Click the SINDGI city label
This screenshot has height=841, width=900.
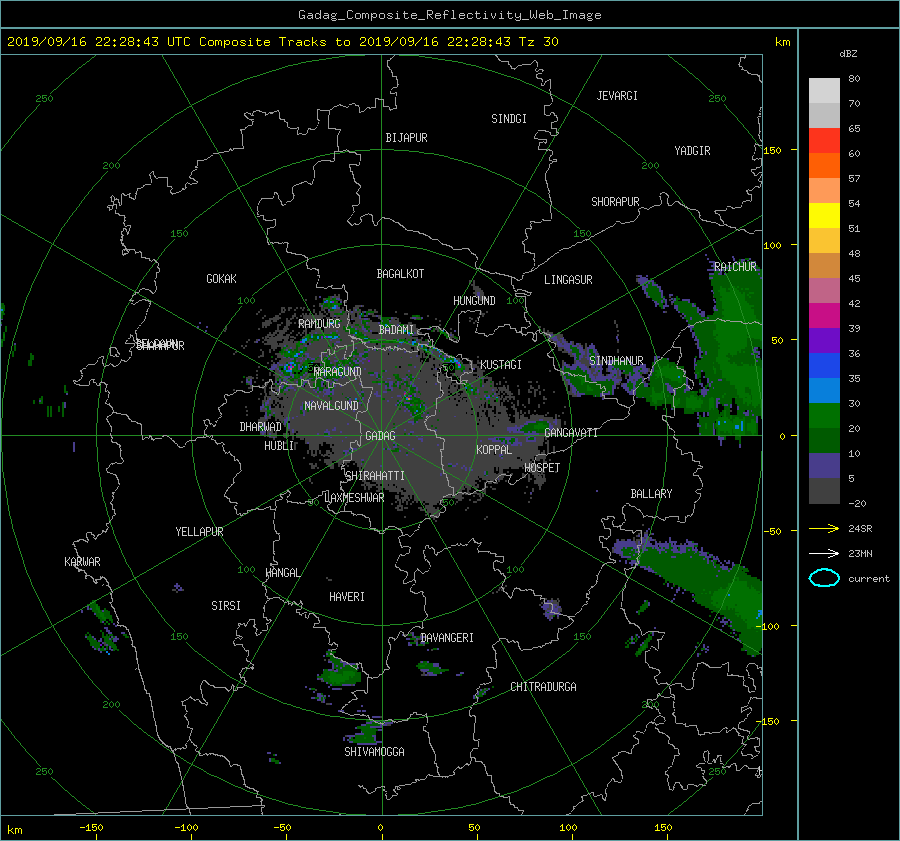(509, 119)
